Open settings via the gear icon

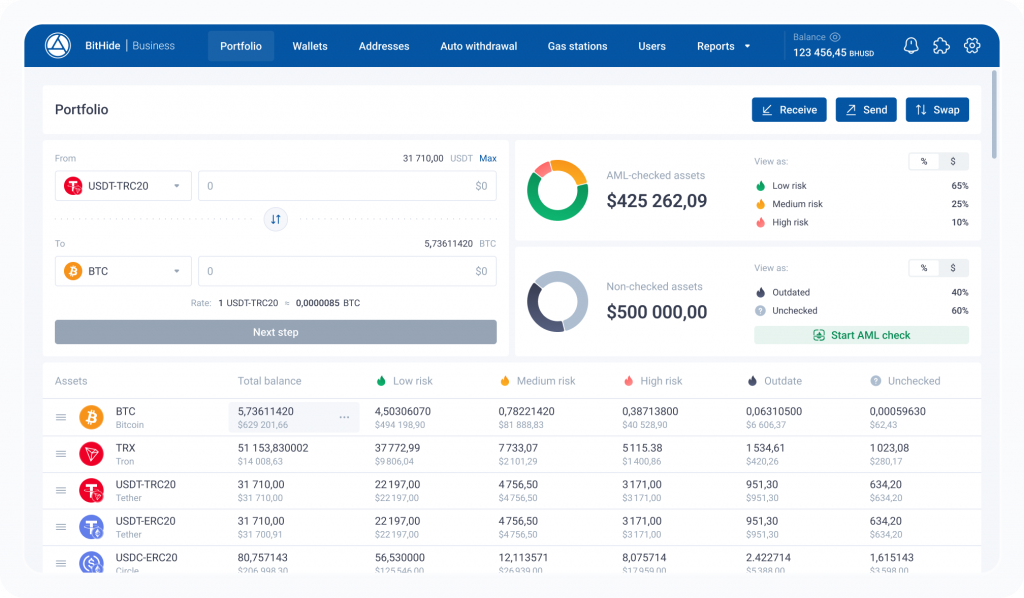[971, 46]
